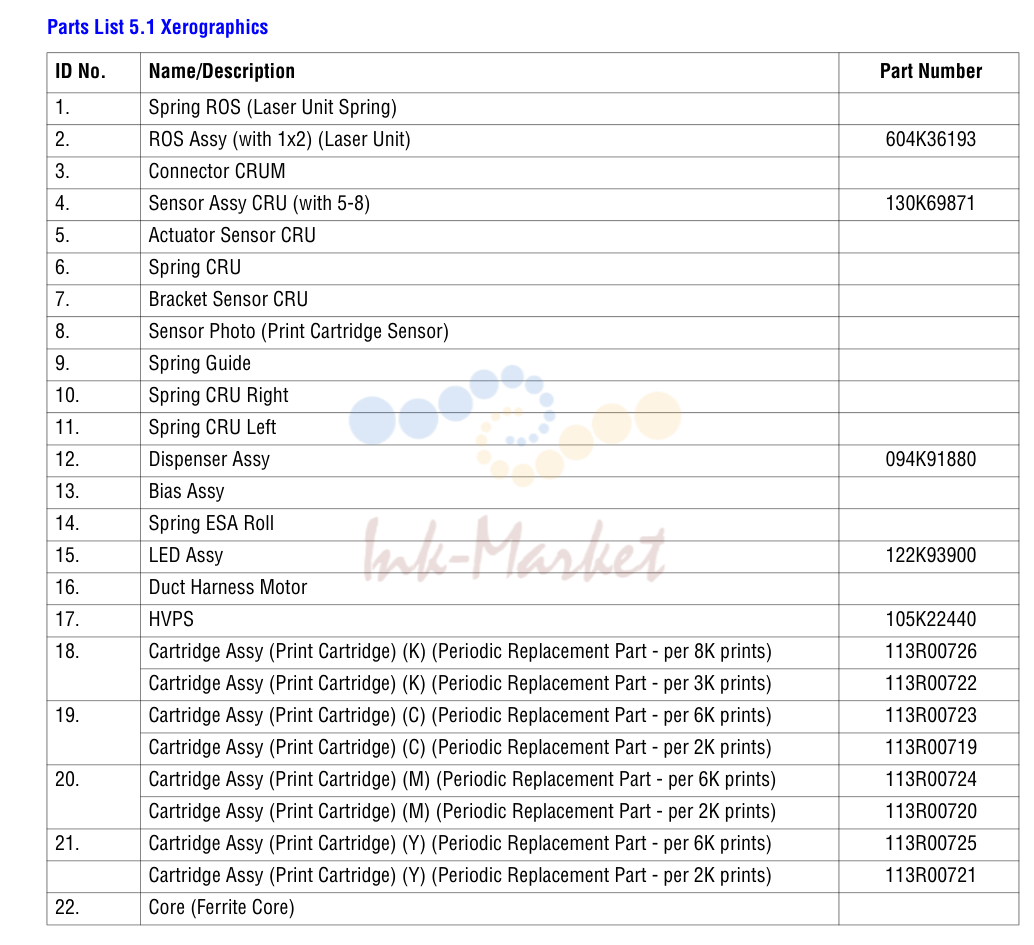Click the Core (Ferrite Core) entry
1034x945 pixels.
coord(221,907)
